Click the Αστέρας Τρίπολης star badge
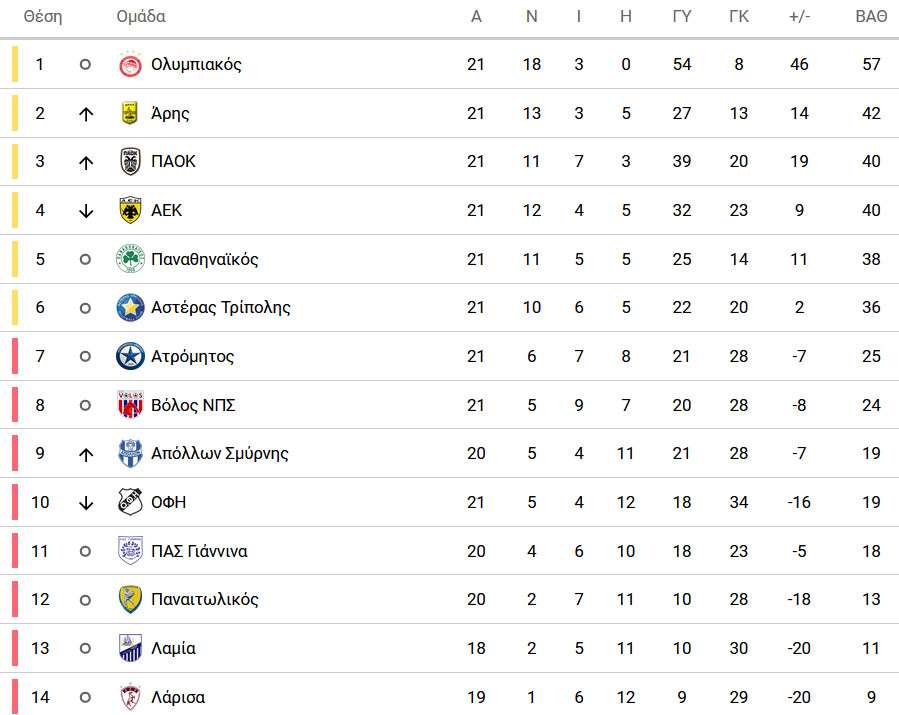 (x=130, y=307)
